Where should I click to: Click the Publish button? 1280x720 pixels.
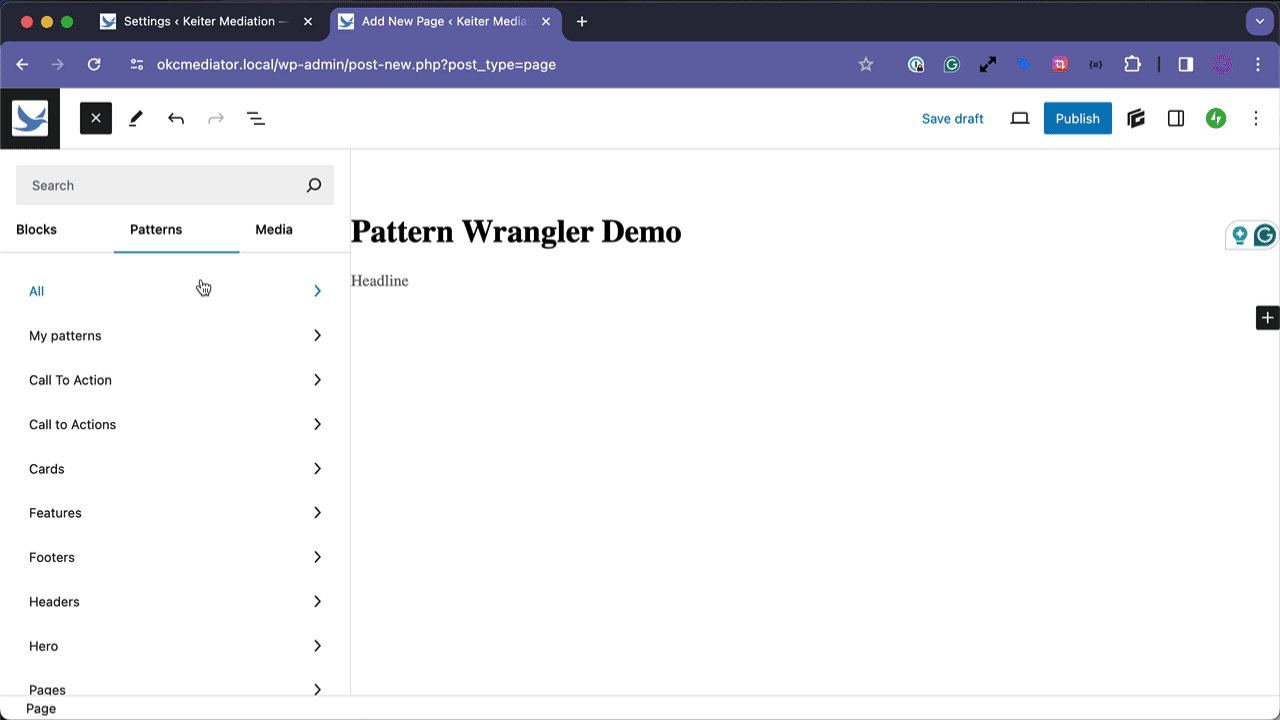coord(1078,118)
